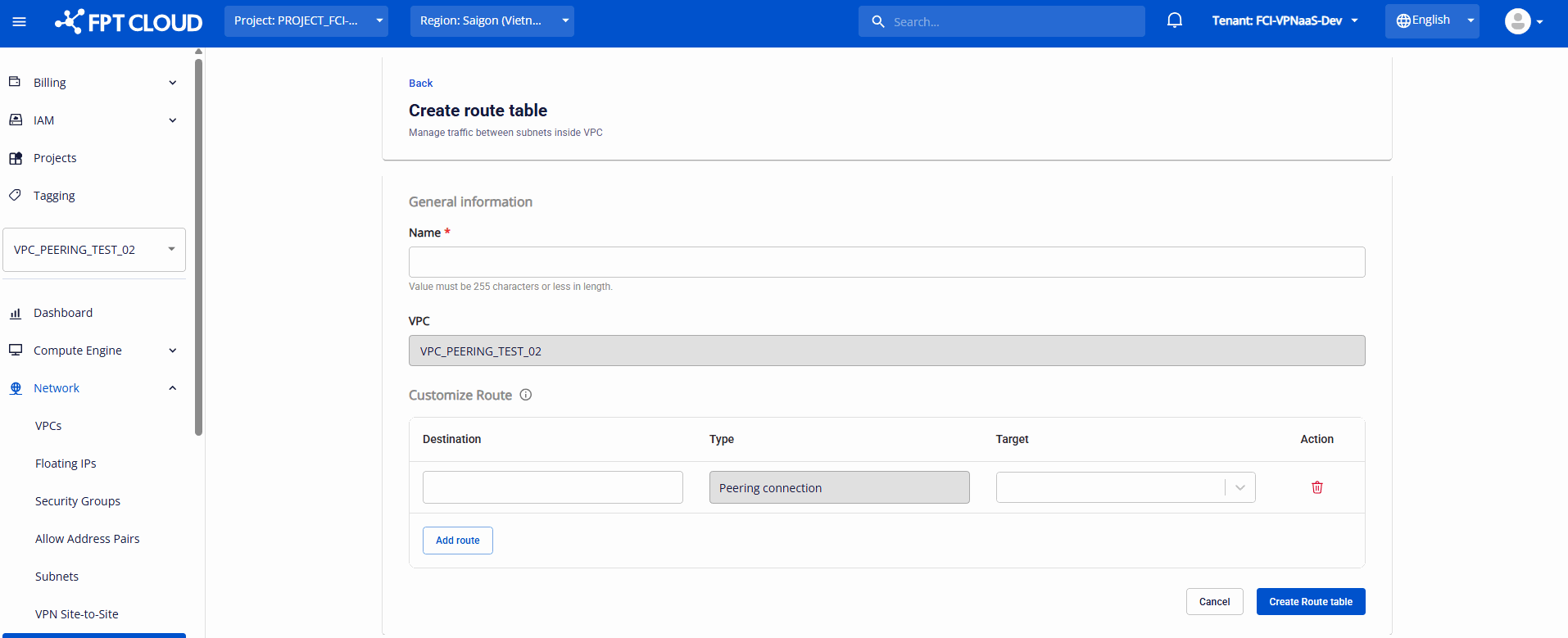The width and height of the screenshot is (1568, 638).
Task: Click the Network globe icon
Action: pos(15,388)
